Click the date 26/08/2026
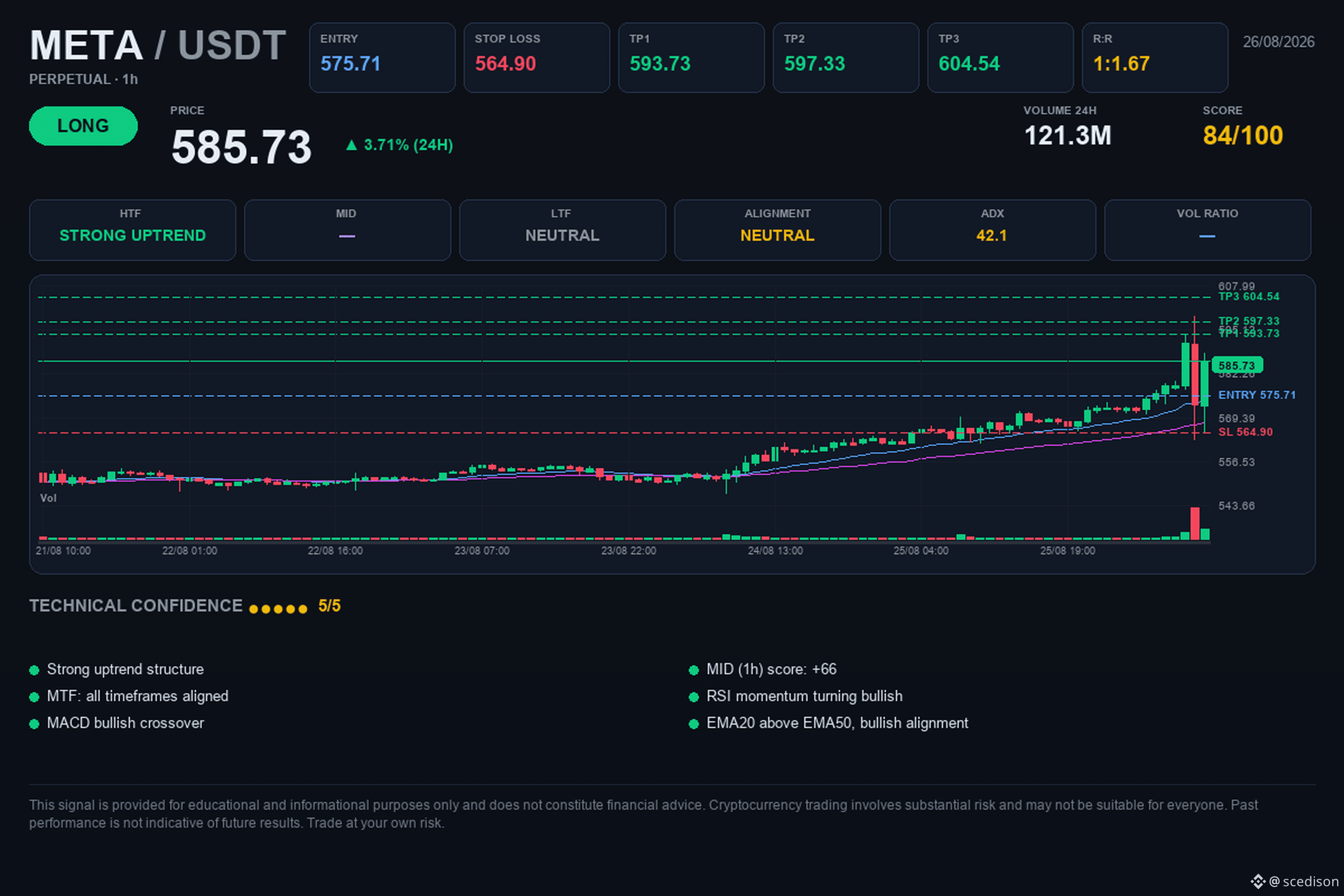 tap(1279, 41)
